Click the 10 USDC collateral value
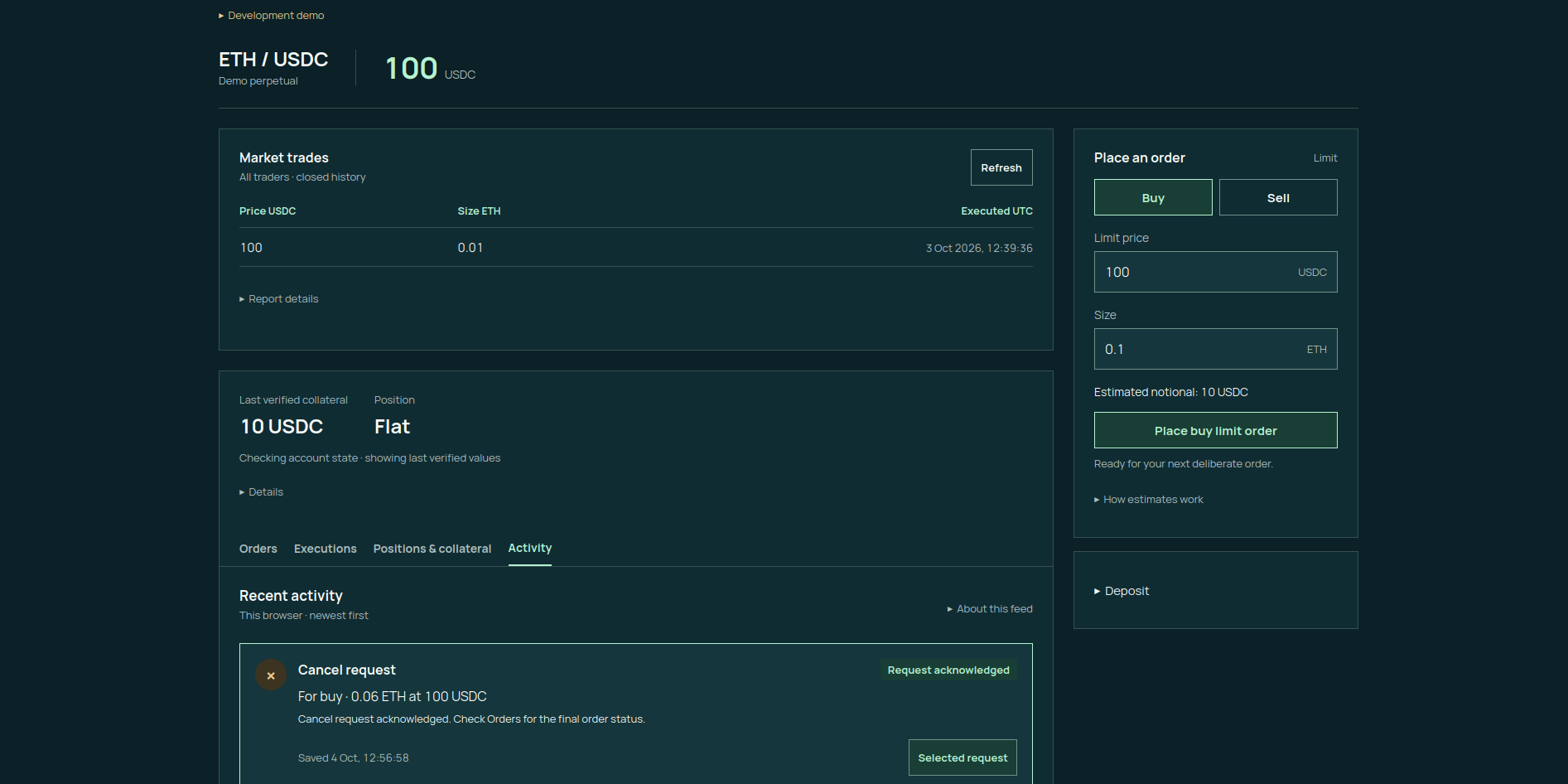 click(x=282, y=427)
